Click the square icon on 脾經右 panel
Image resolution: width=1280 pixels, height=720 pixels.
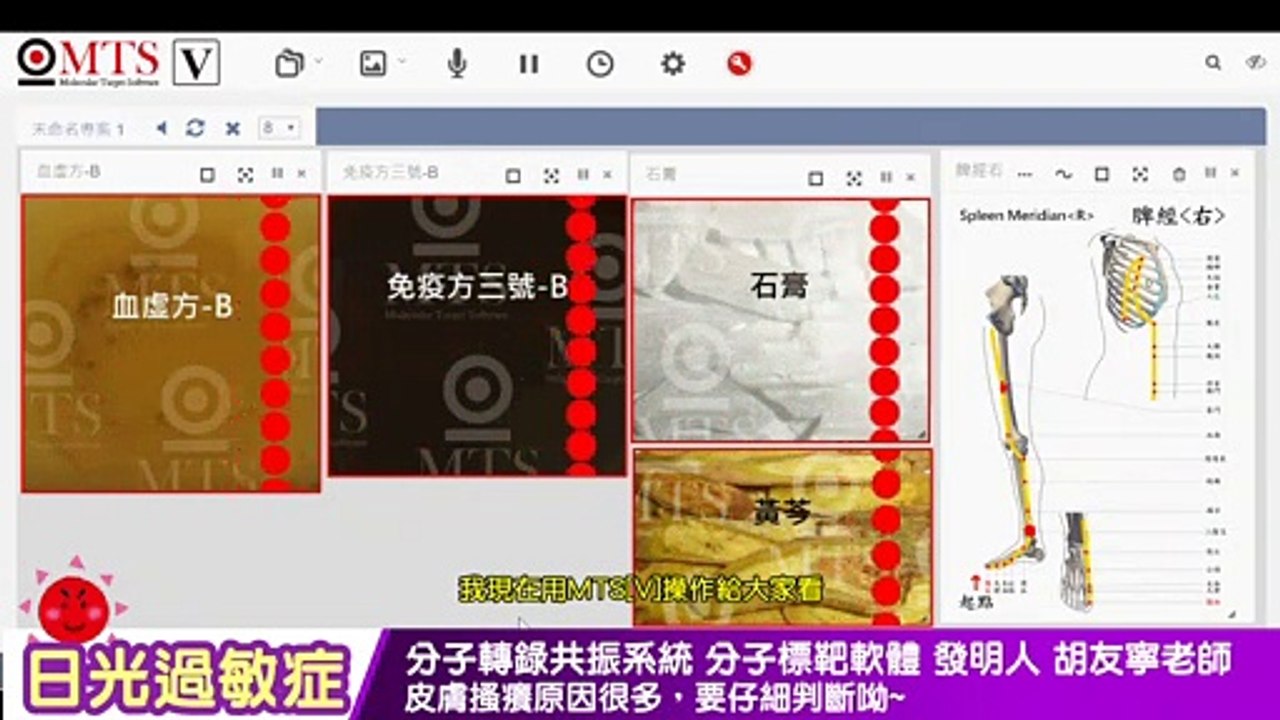[1101, 174]
